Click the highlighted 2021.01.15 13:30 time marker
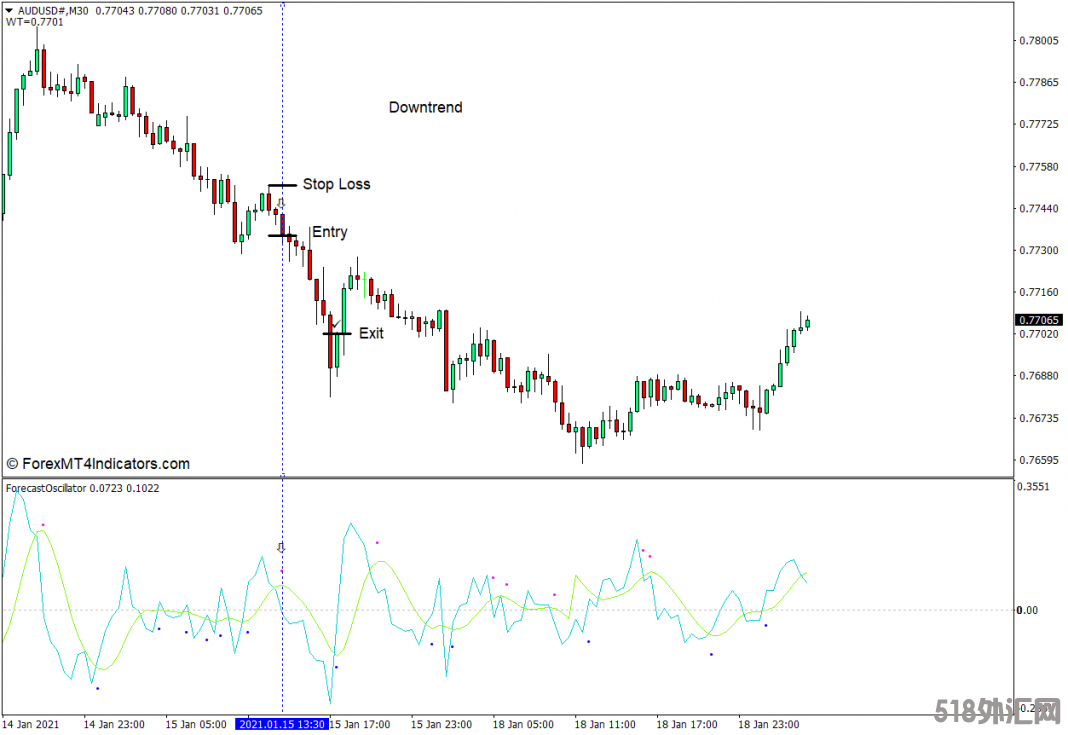Image resolution: width=1068 pixels, height=735 pixels. (x=282, y=724)
